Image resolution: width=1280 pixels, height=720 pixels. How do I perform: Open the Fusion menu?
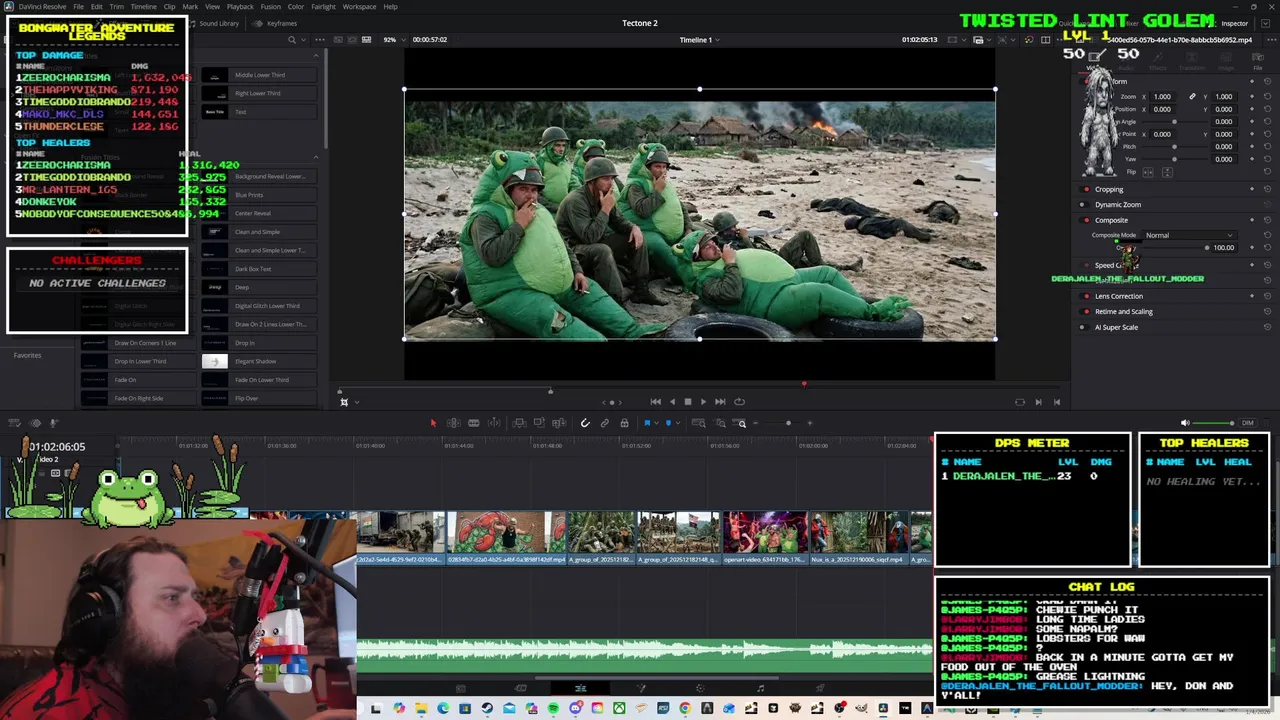click(271, 7)
